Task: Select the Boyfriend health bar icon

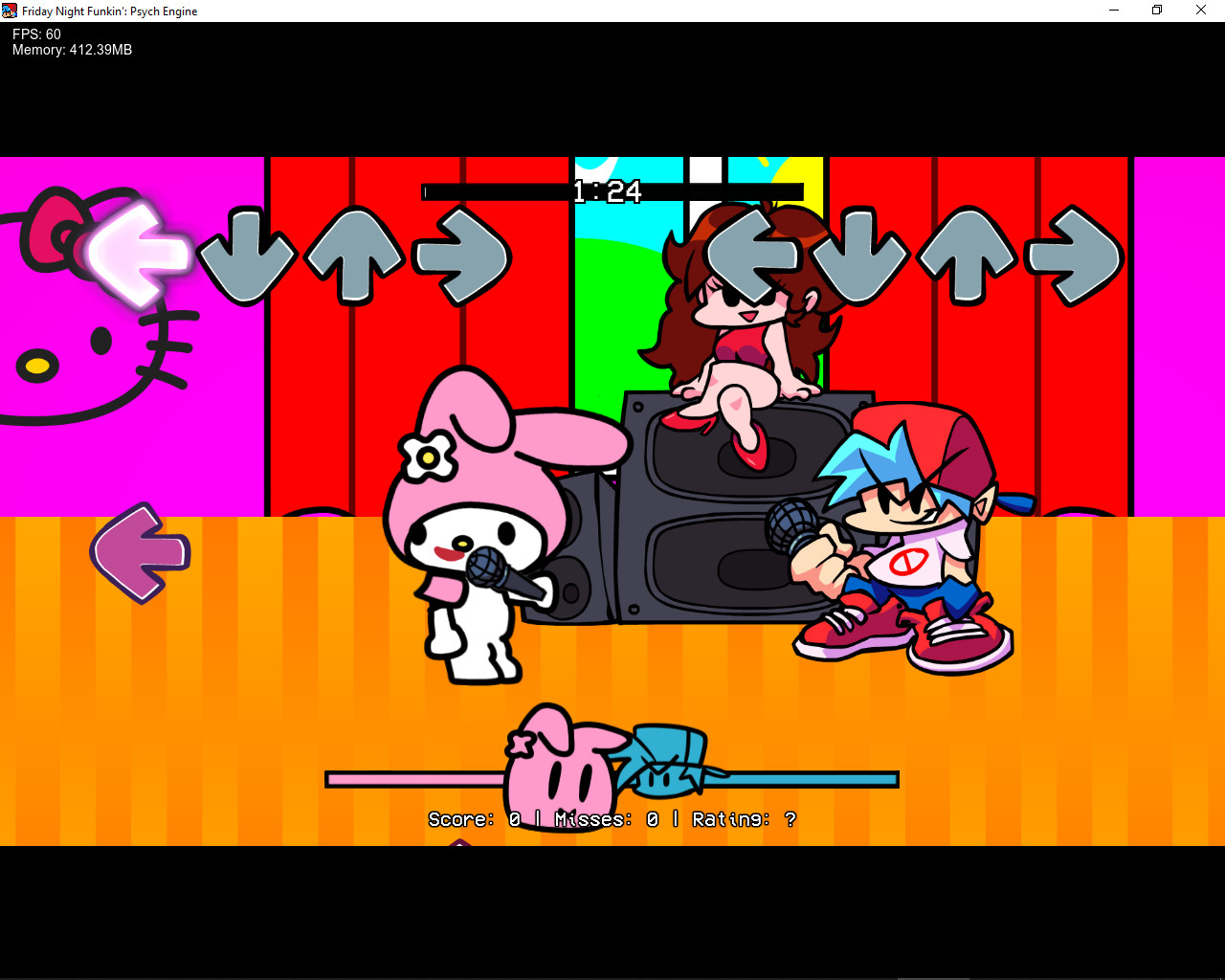Action: [667, 761]
